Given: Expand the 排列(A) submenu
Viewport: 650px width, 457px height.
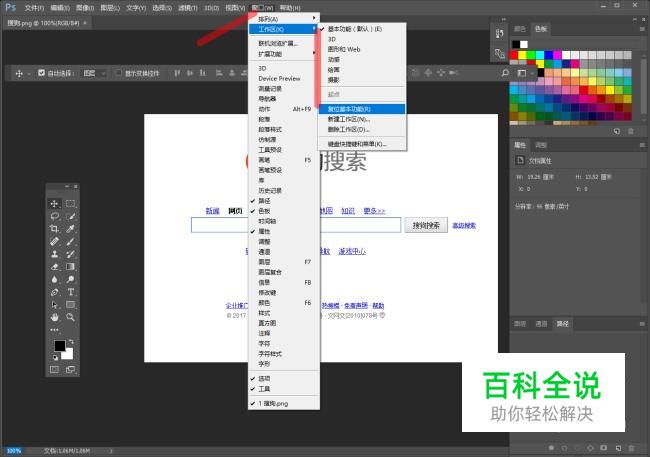Looking at the screenshot, I should coord(284,19).
